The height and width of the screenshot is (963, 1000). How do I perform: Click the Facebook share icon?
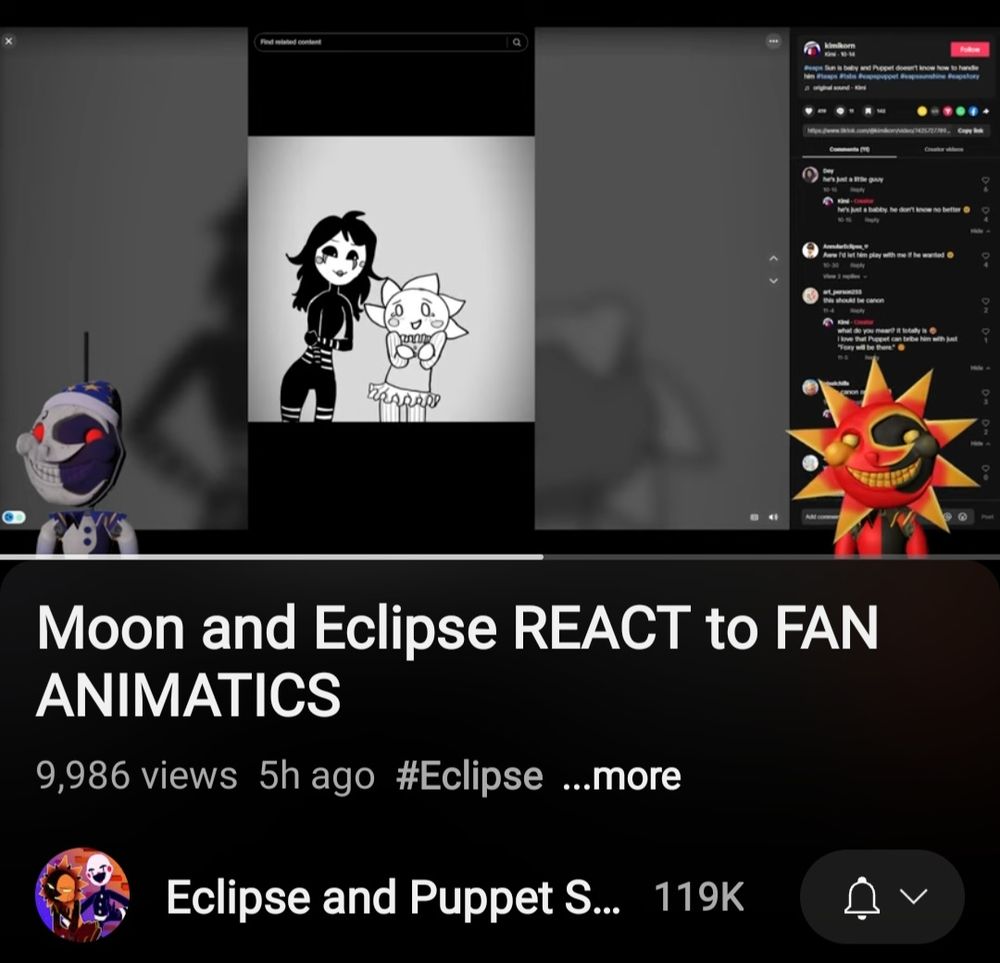coord(973,111)
